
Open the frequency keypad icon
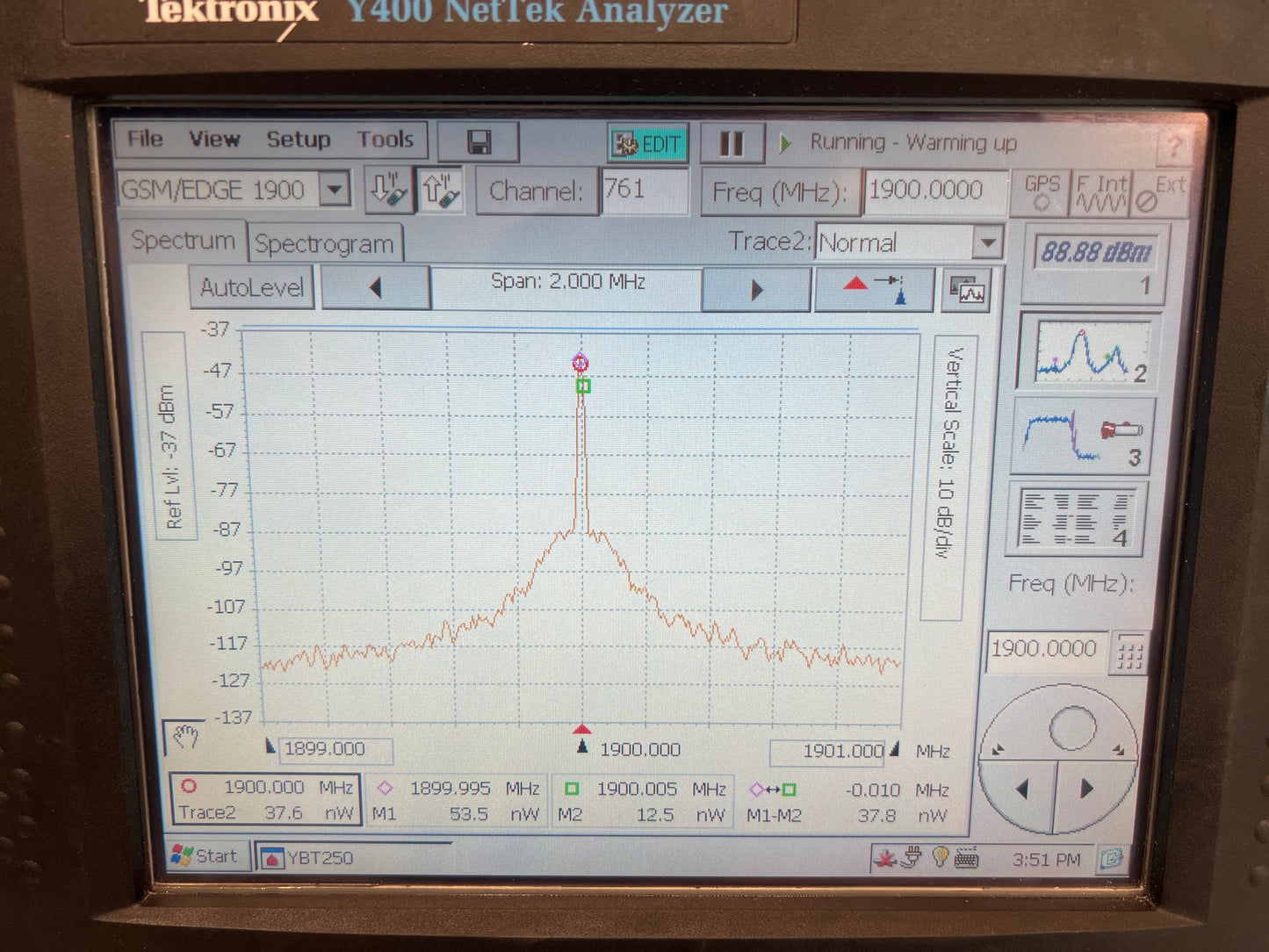pos(1129,653)
